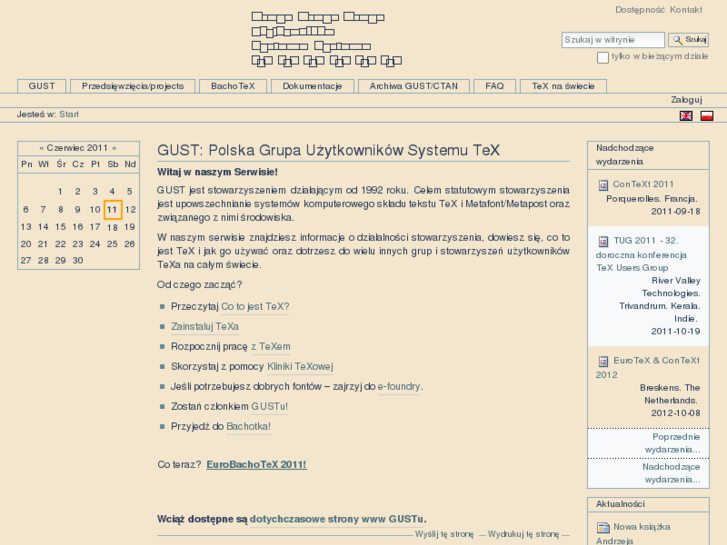Click the Aktualności panel header
Screen dimensions: 727x545
pyautogui.click(x=648, y=504)
